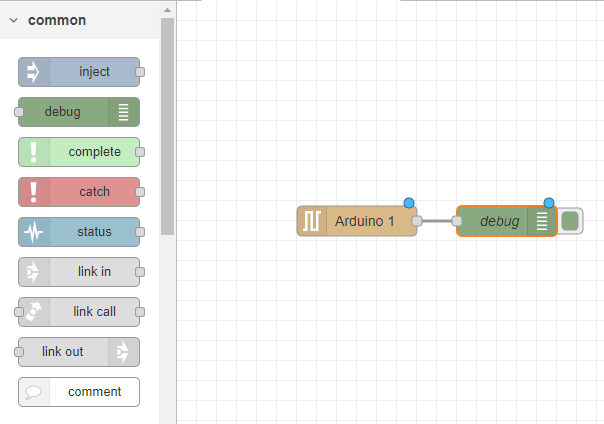604x424 pixels.
Task: Click the Arduino 1 node output port
Action: pos(417,221)
